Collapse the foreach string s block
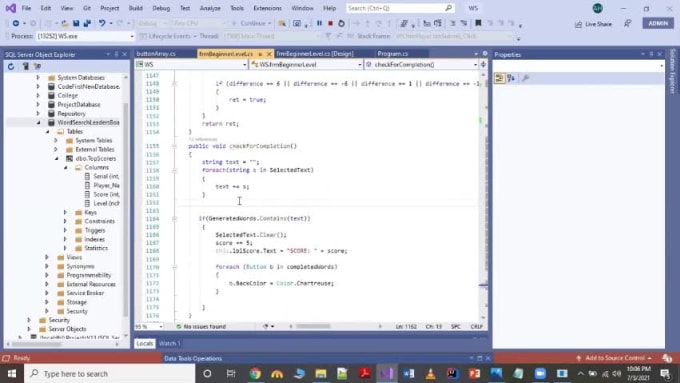The image size is (680, 383). coord(175,170)
